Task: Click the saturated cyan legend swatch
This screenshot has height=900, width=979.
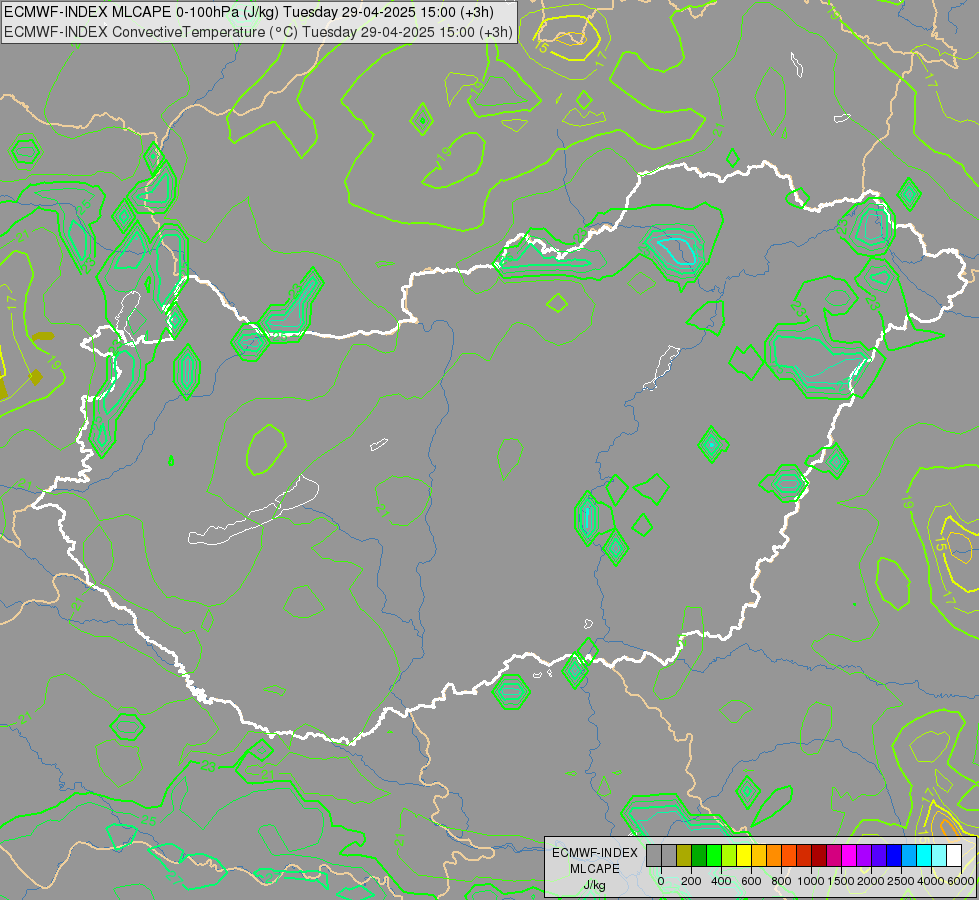Action: tap(925, 855)
